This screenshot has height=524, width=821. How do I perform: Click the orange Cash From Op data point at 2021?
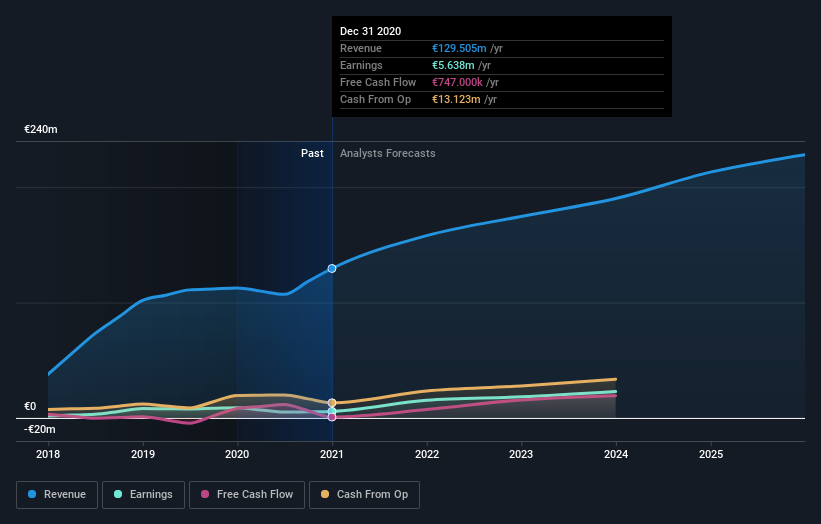(332, 403)
